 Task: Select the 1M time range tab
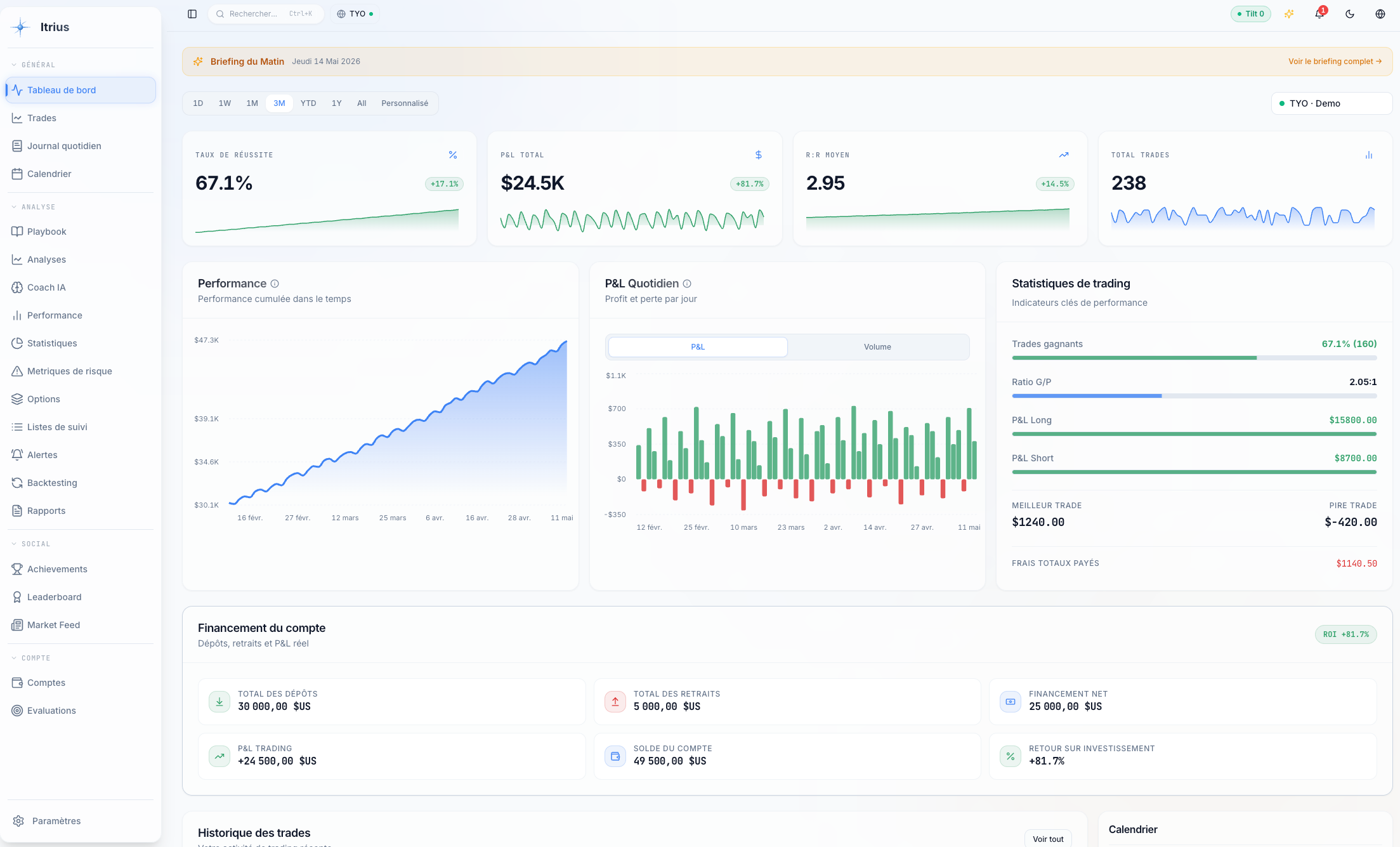click(252, 103)
